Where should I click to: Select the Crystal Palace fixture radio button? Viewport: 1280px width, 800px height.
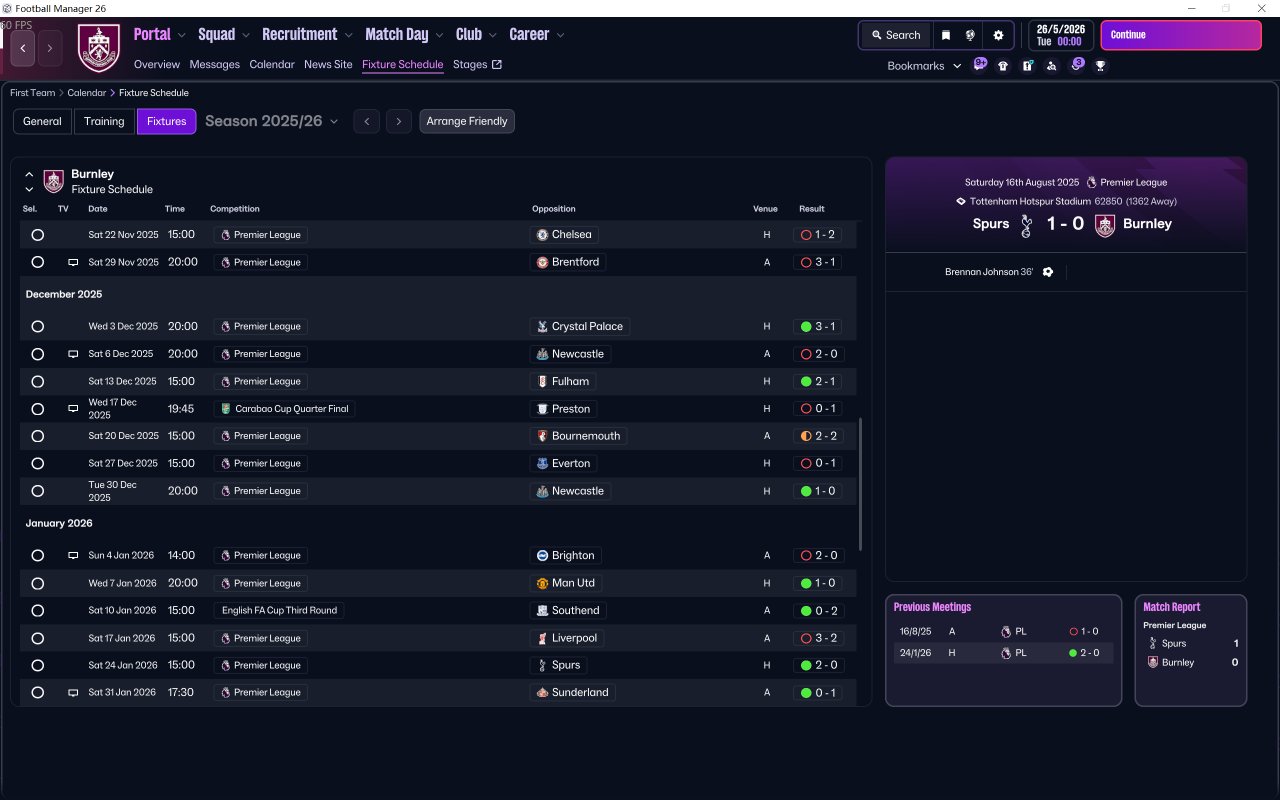38,327
